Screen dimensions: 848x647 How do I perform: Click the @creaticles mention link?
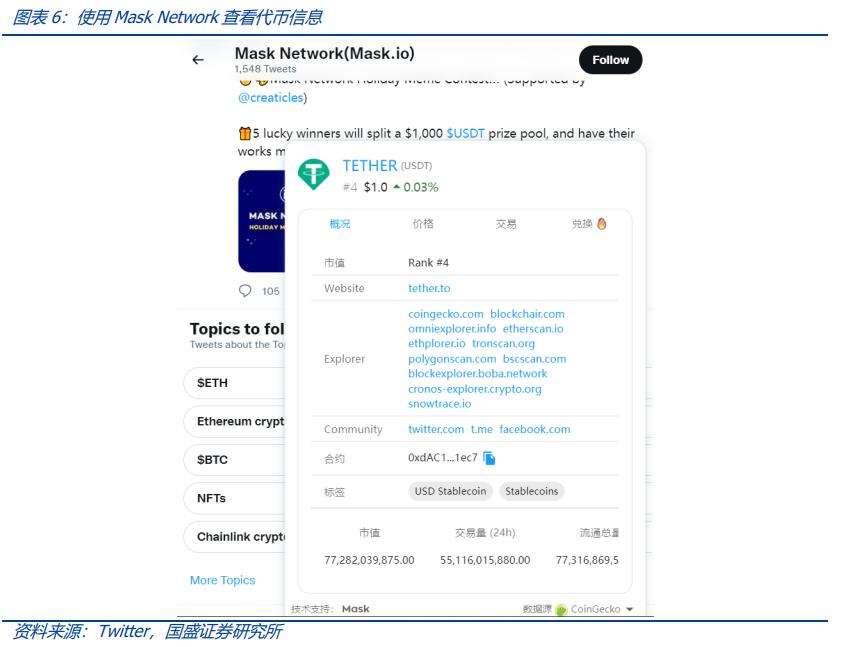coord(271,98)
